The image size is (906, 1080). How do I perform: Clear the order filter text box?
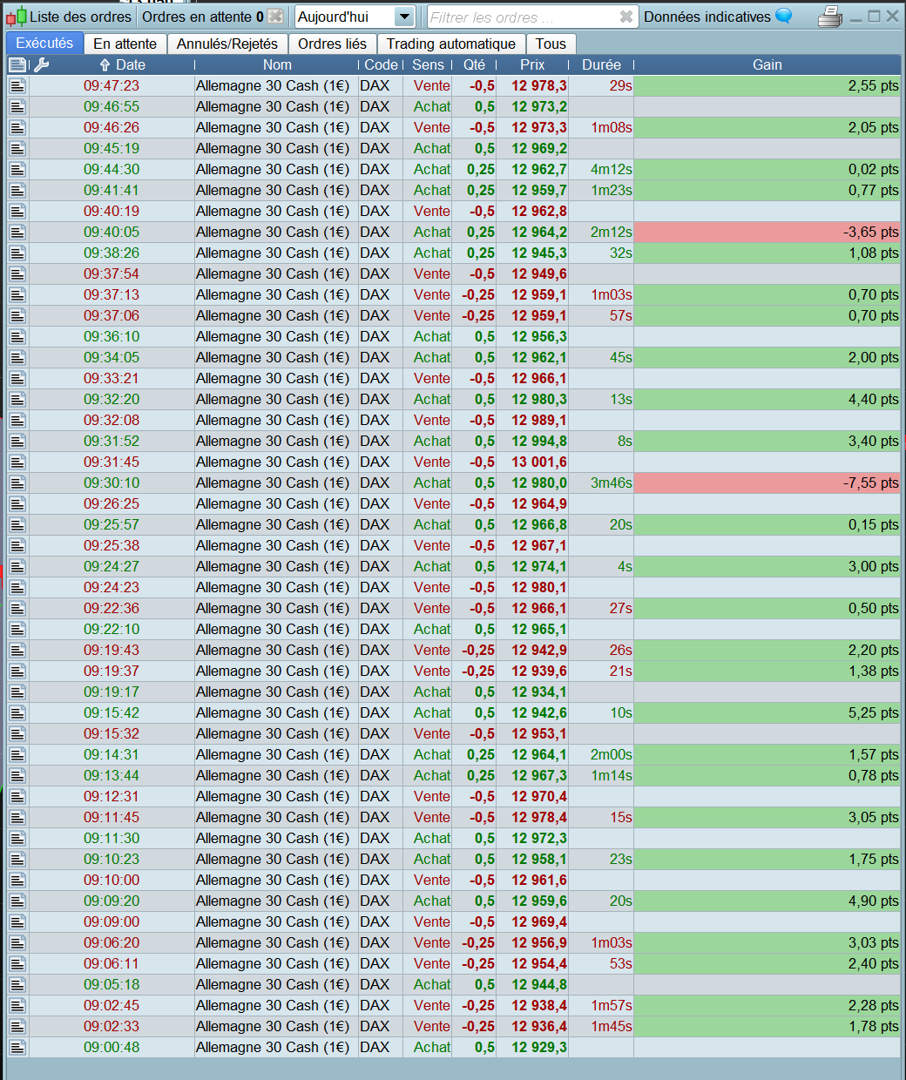[x=626, y=17]
